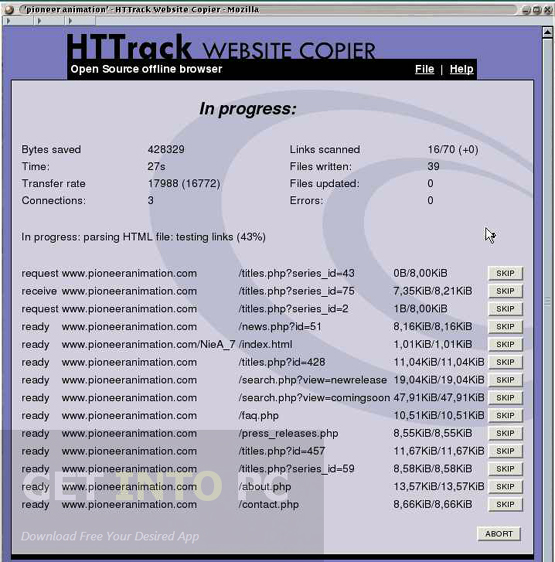Skip the search.php?view=comingsoon download
Screen dimensions: 555x562
click(x=505, y=398)
